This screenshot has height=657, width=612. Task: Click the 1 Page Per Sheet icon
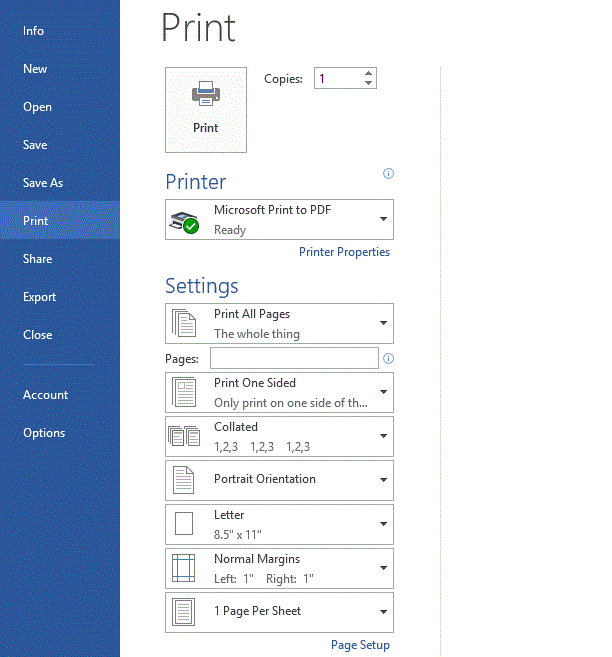point(183,612)
